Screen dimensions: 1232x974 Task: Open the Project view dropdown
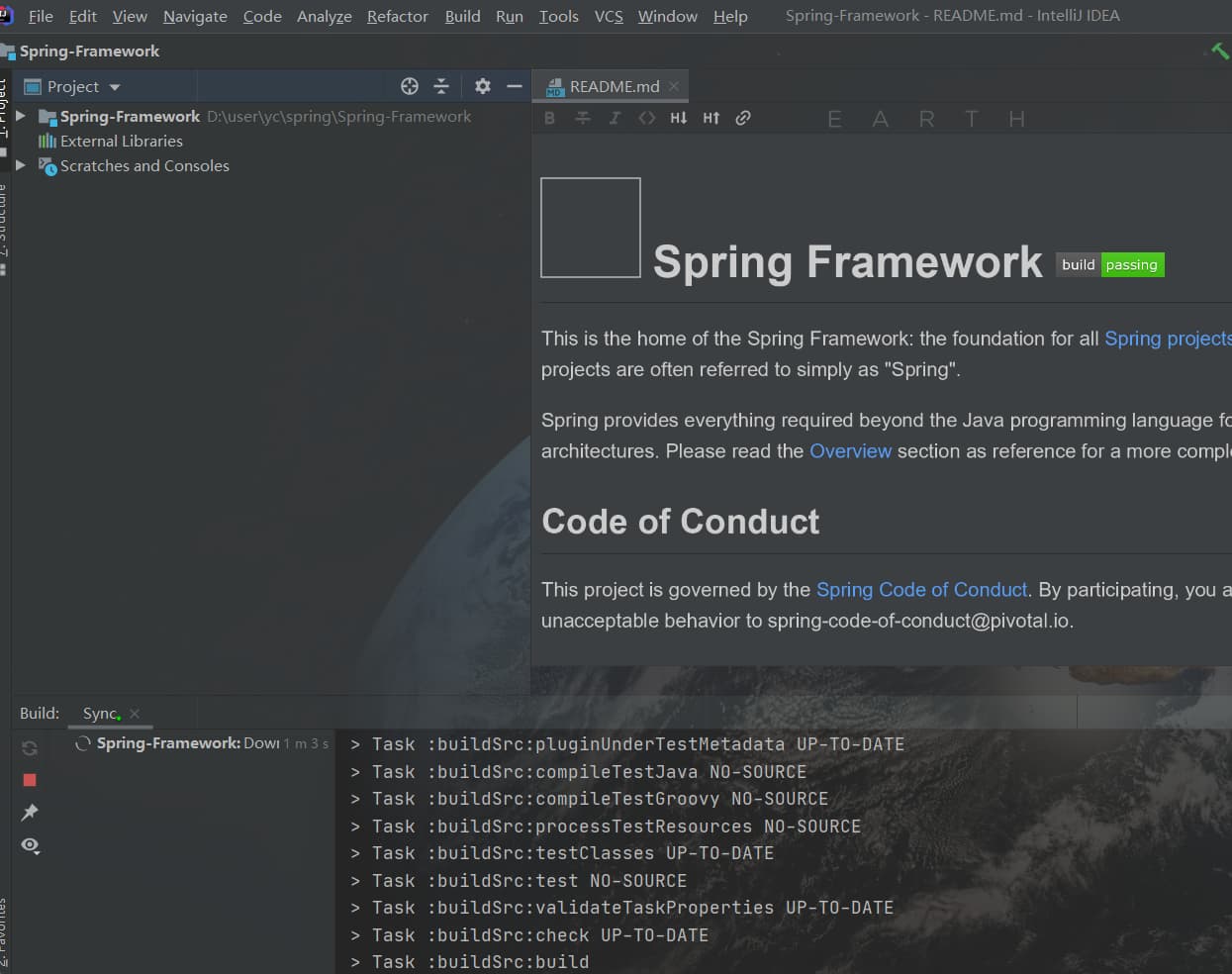pyautogui.click(x=115, y=87)
